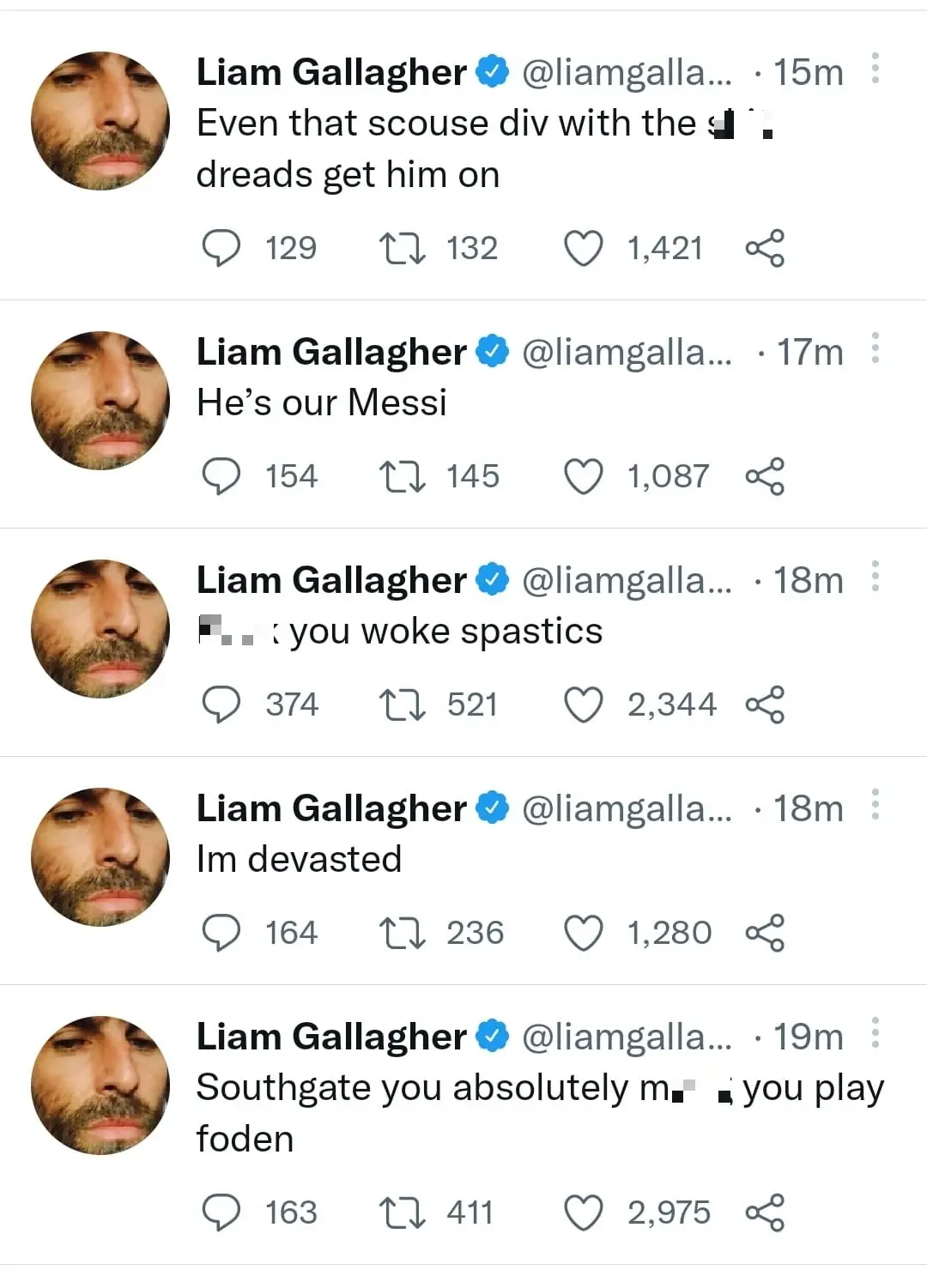Open share options on the "He's our Messi" tweet
This screenshot has width=927, height=1288.
[x=766, y=477]
